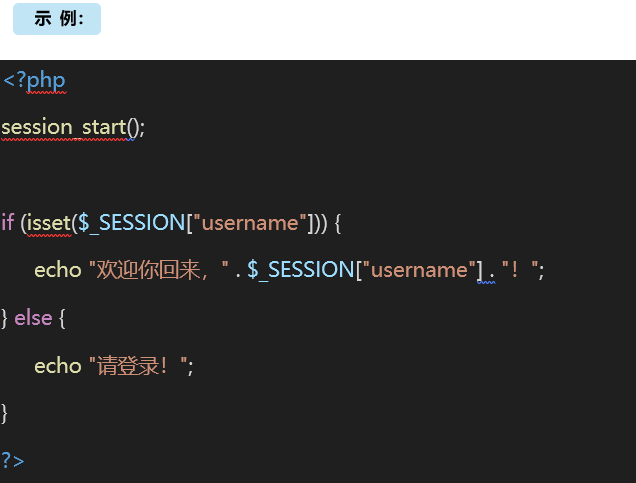The width and height of the screenshot is (636, 483).
Task: Click the final closing curly brace line
Action: click(x=4, y=413)
